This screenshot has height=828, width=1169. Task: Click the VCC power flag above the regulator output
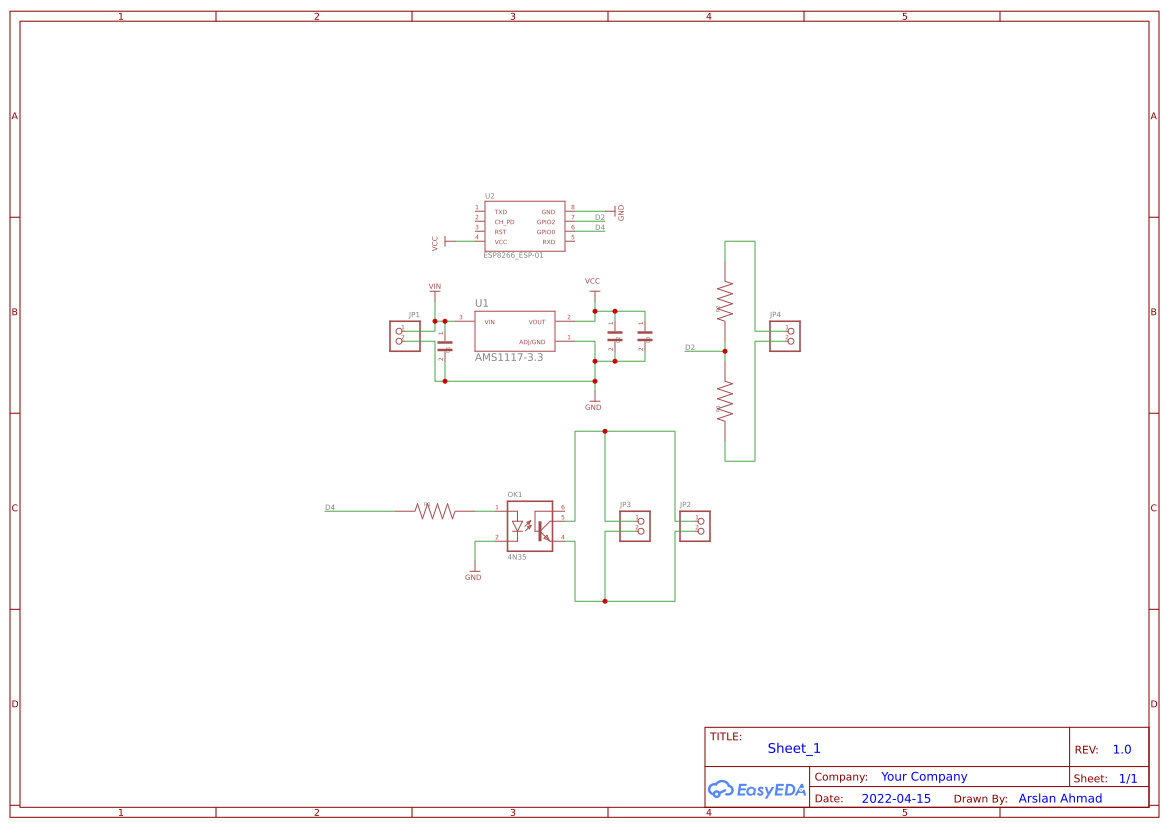coord(593,282)
